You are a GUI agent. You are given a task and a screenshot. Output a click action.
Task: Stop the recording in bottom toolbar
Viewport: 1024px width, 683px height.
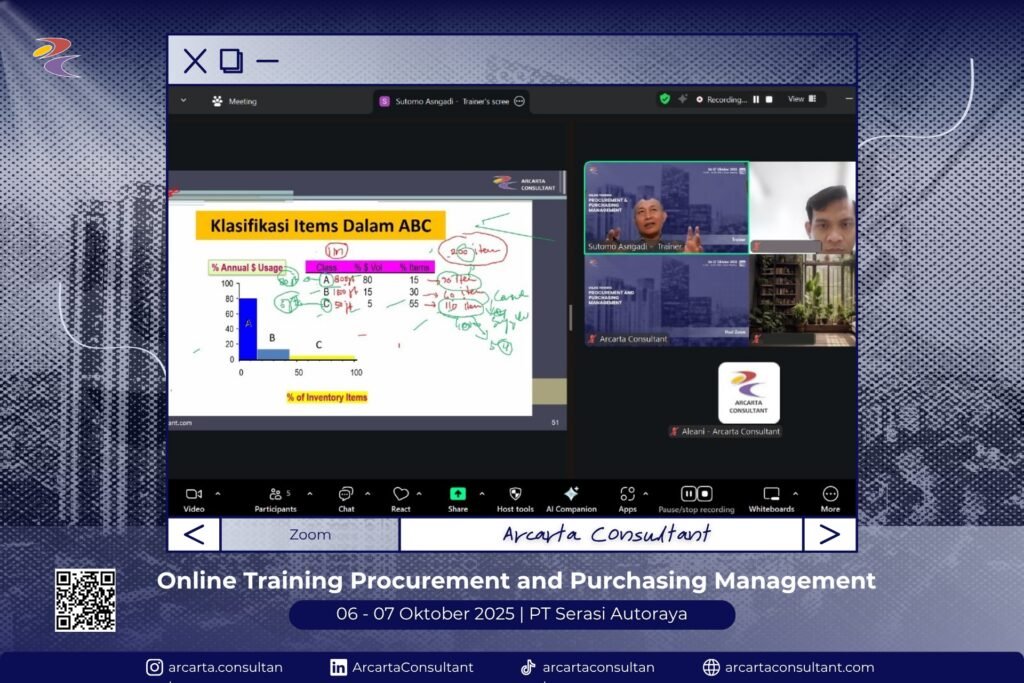pos(705,494)
